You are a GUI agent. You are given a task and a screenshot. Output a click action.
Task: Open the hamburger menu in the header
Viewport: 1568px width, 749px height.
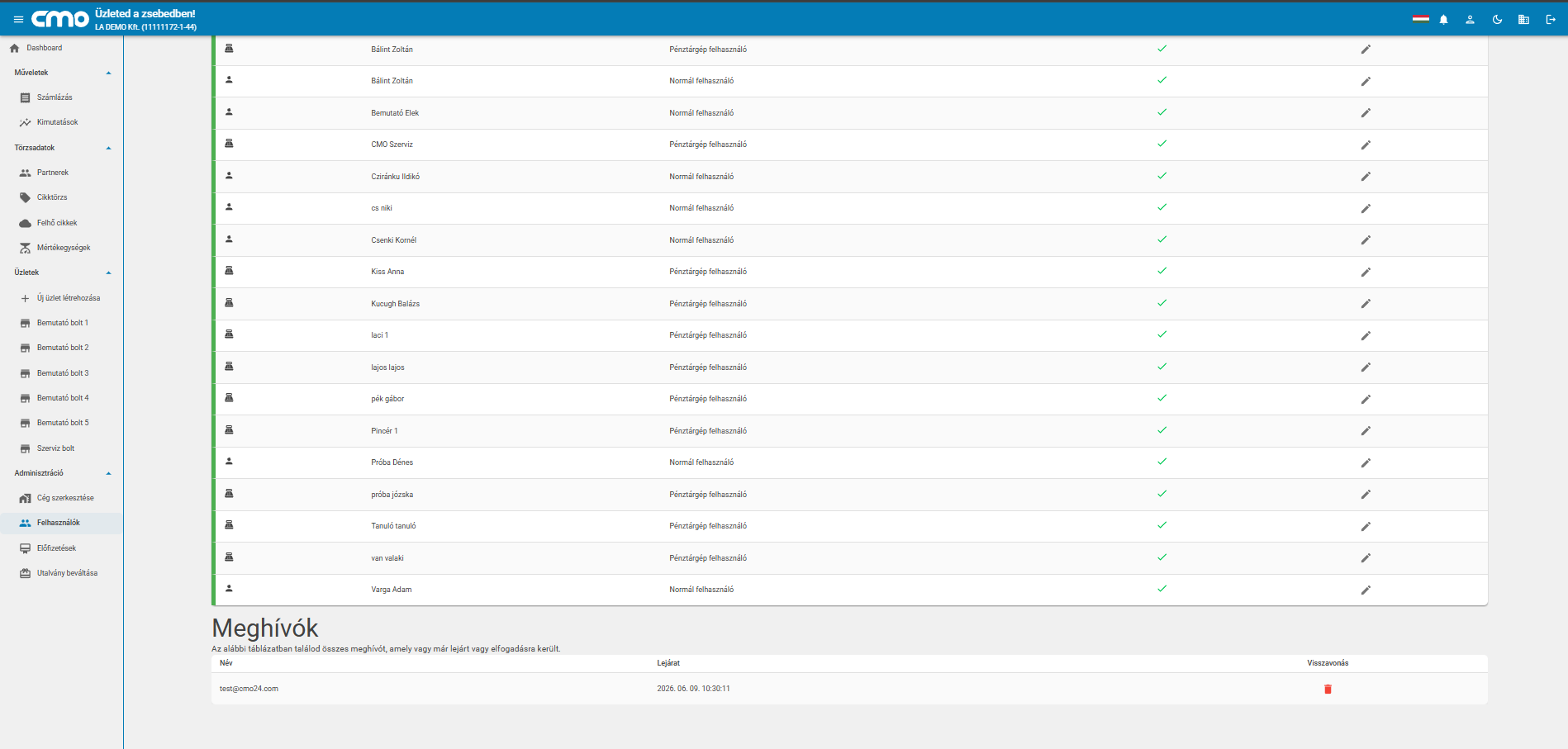18,19
